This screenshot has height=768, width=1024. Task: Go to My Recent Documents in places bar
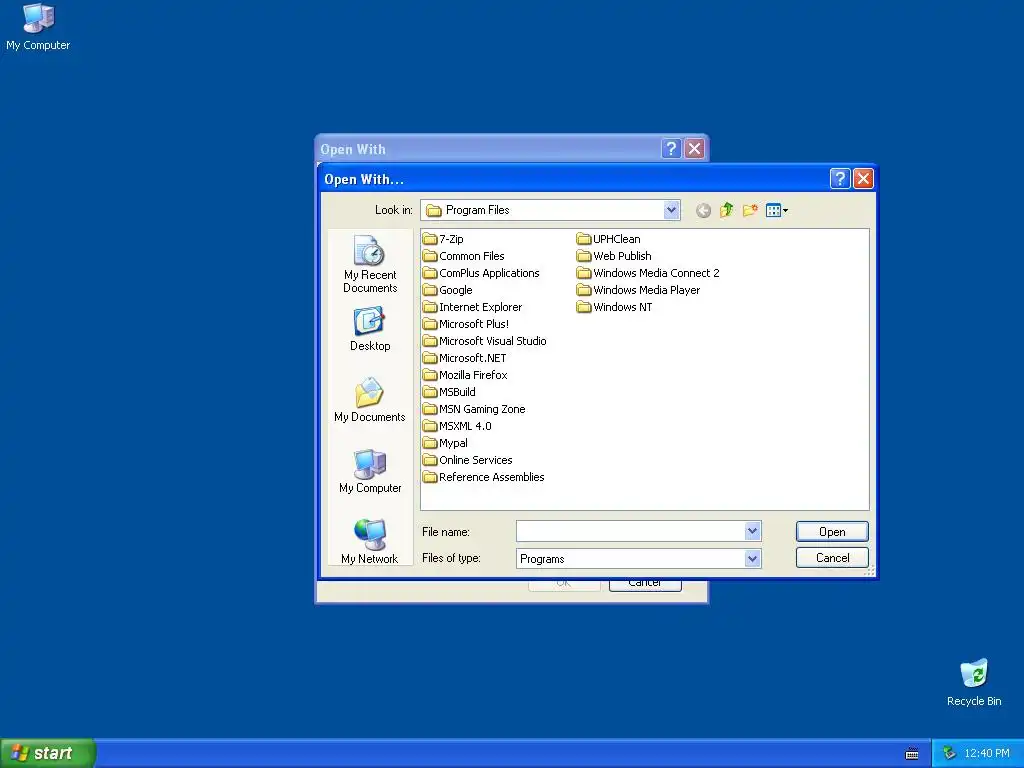point(370,264)
